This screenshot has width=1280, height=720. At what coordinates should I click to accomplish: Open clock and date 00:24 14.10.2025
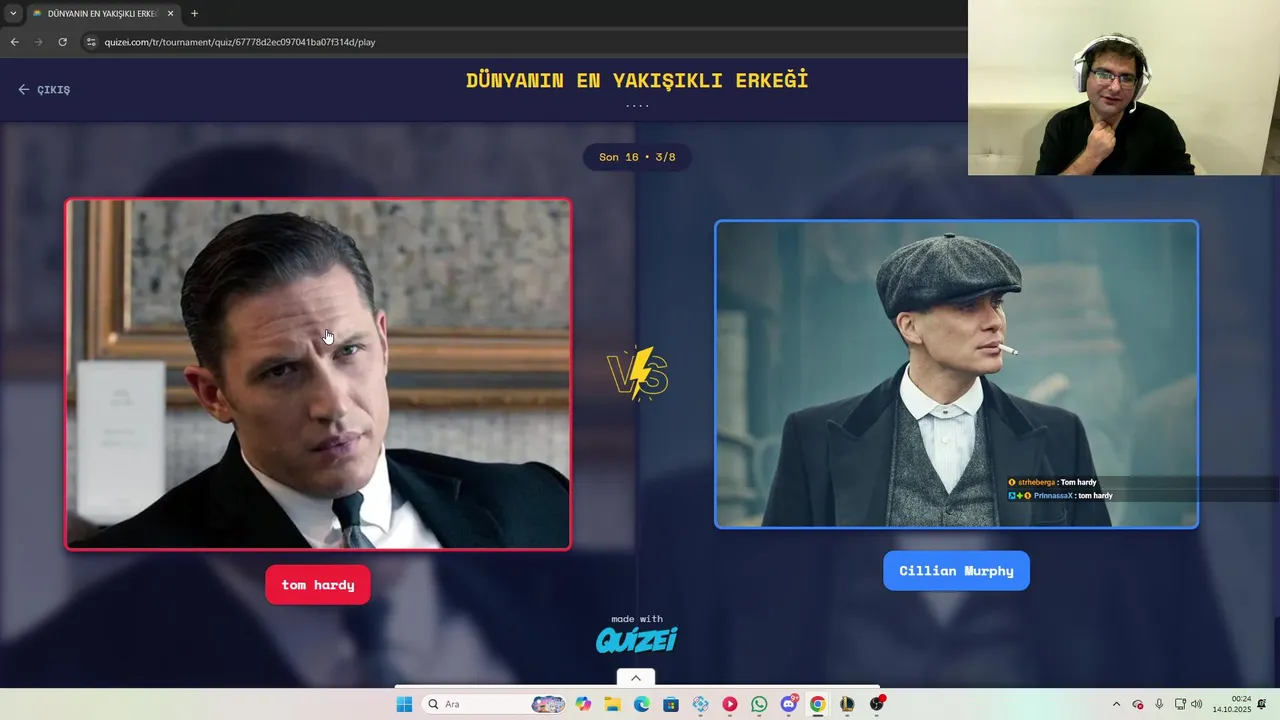[1232, 704]
